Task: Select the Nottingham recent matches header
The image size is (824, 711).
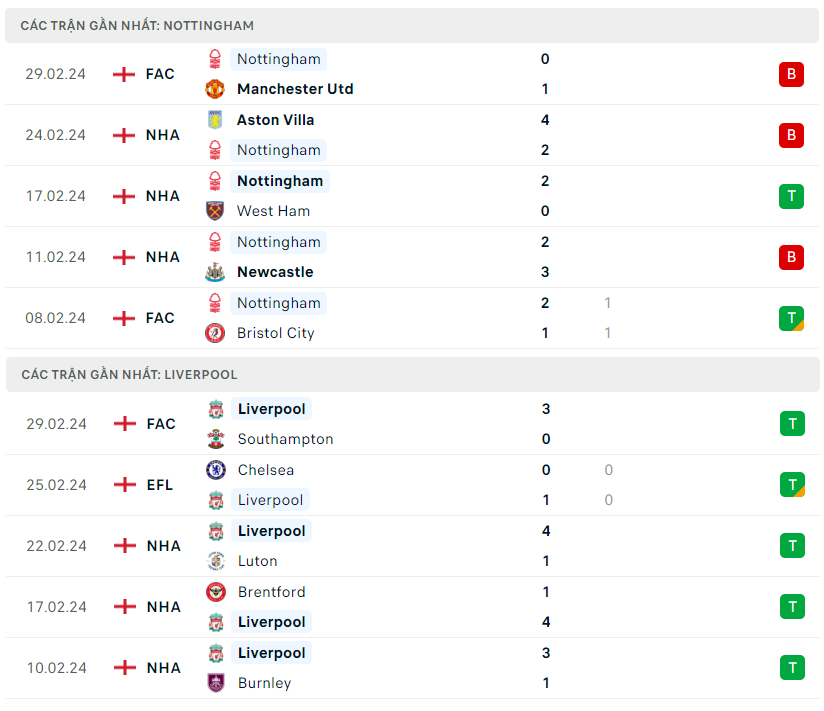Action: 137,25
